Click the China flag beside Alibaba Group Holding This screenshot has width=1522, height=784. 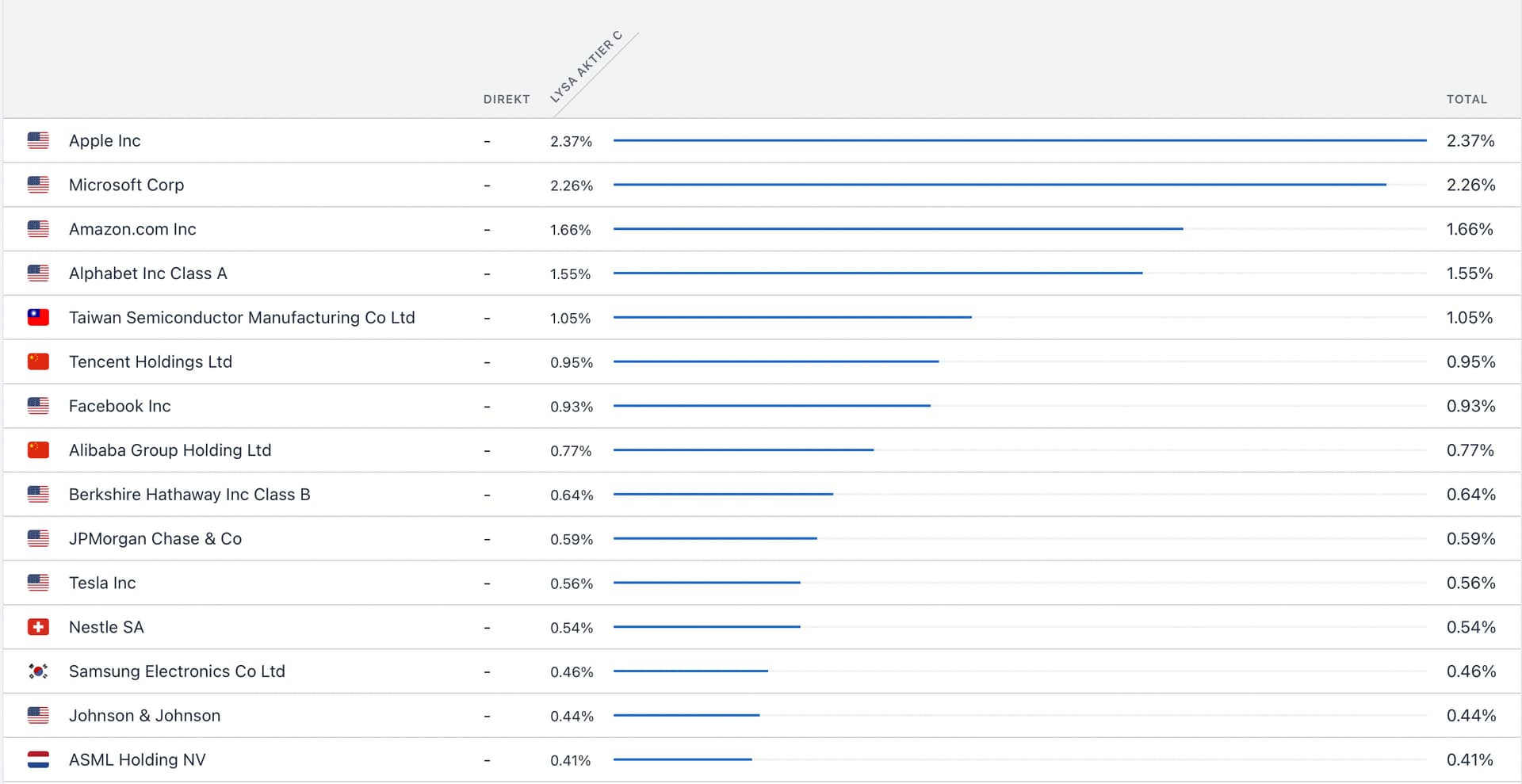pos(38,450)
